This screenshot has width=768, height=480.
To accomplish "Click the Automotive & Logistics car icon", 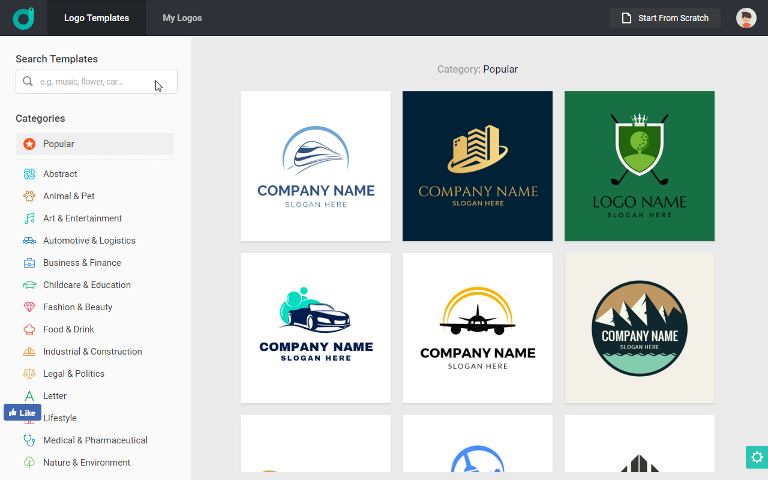I will tap(30, 241).
